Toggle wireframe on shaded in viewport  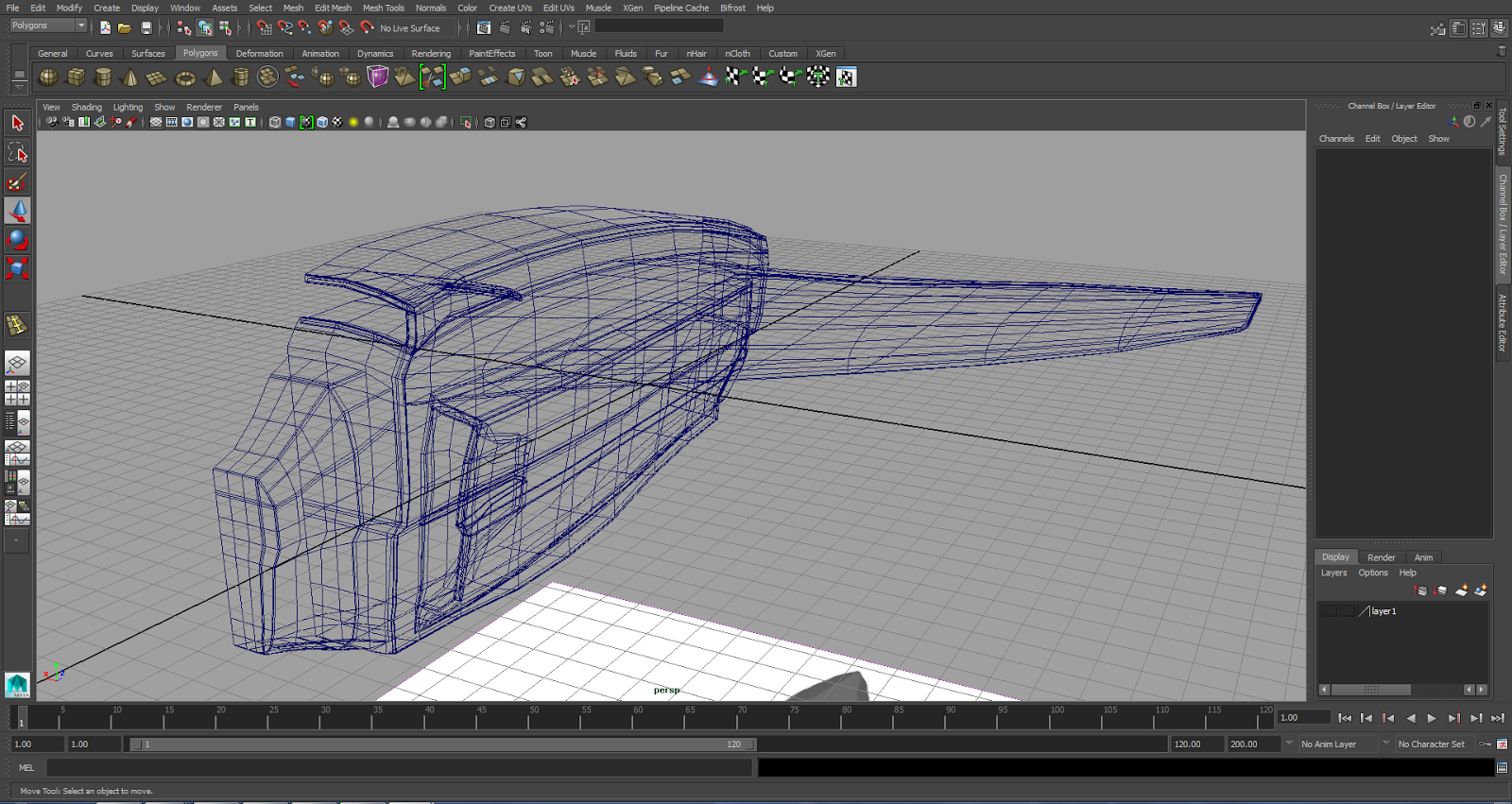coord(322,123)
